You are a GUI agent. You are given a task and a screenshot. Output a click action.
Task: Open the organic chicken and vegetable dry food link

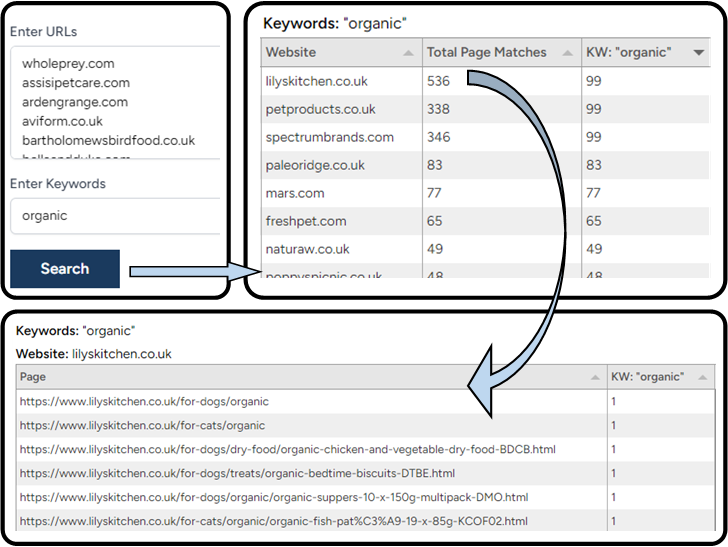tap(287, 450)
